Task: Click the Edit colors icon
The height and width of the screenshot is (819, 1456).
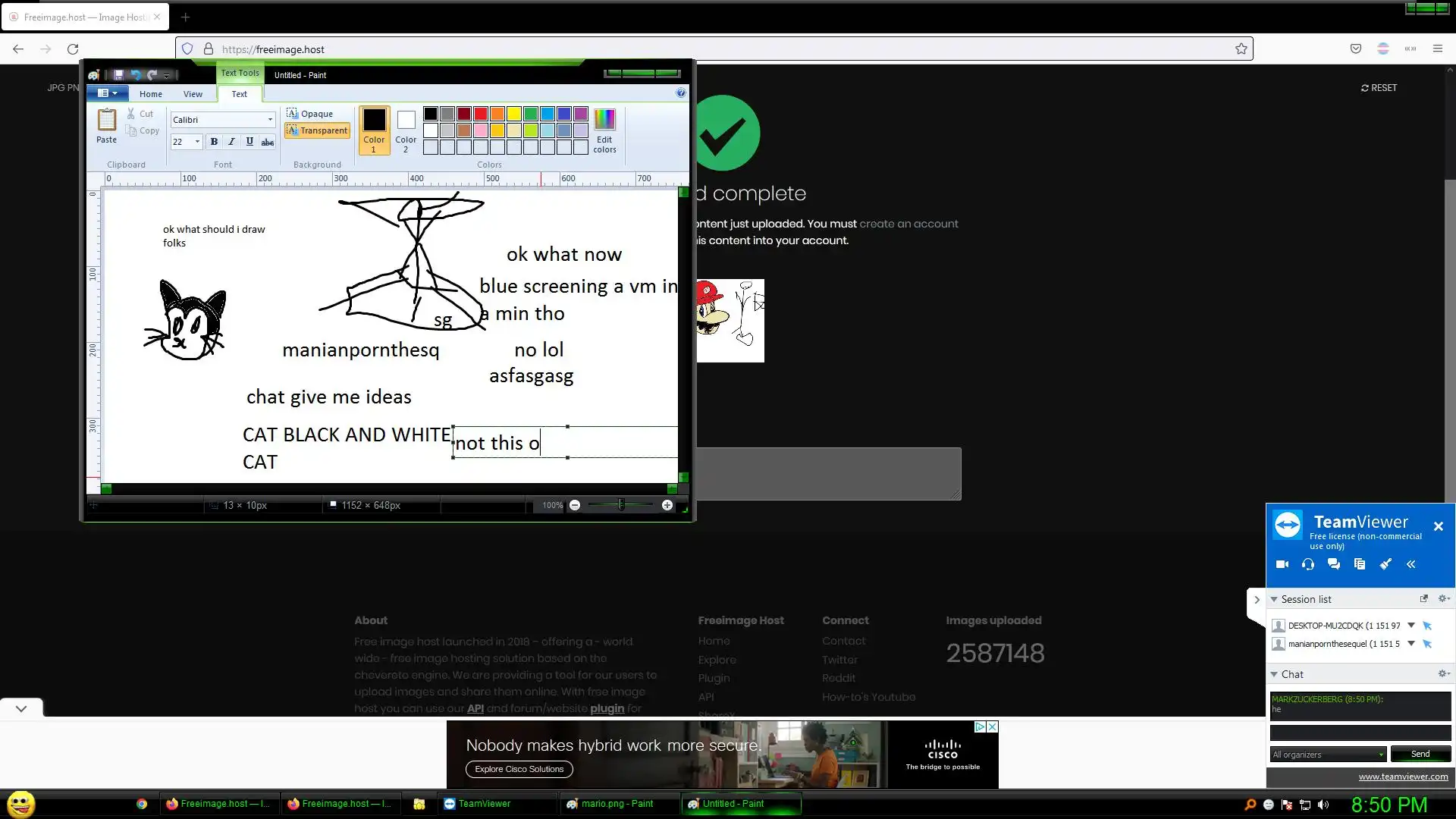Action: [604, 120]
